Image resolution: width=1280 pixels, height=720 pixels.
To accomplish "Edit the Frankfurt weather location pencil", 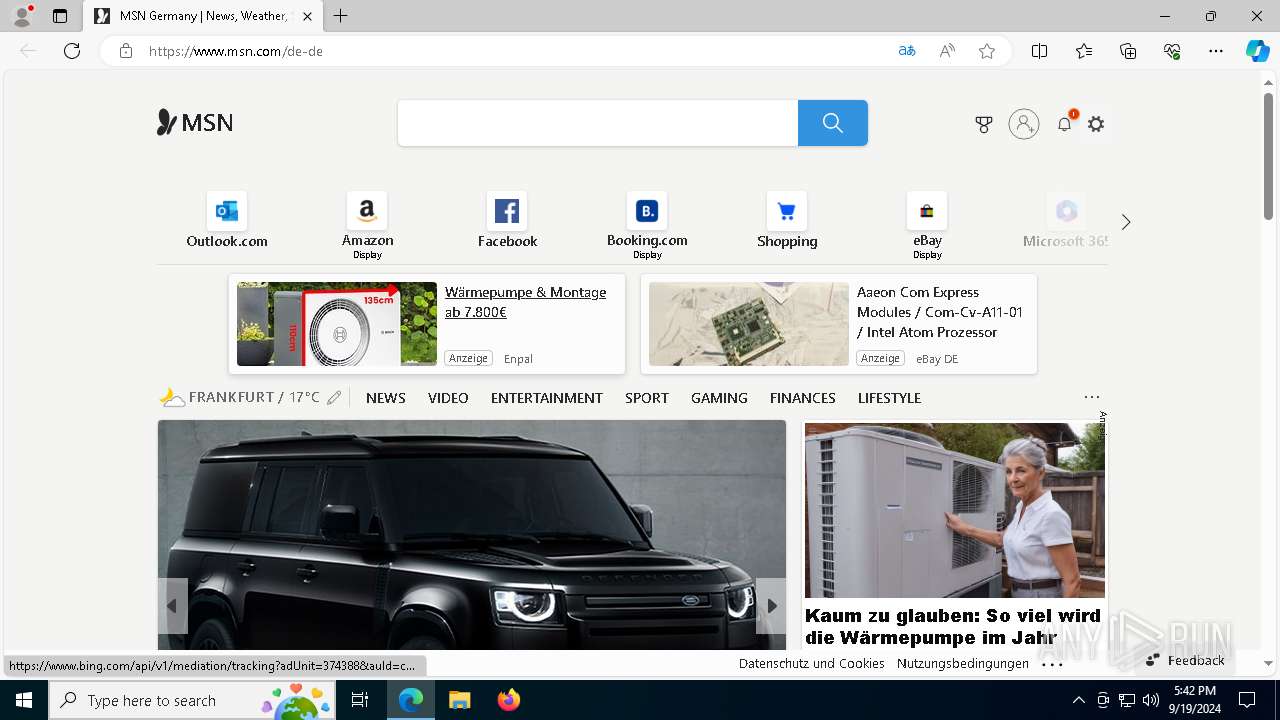I will pos(334,397).
